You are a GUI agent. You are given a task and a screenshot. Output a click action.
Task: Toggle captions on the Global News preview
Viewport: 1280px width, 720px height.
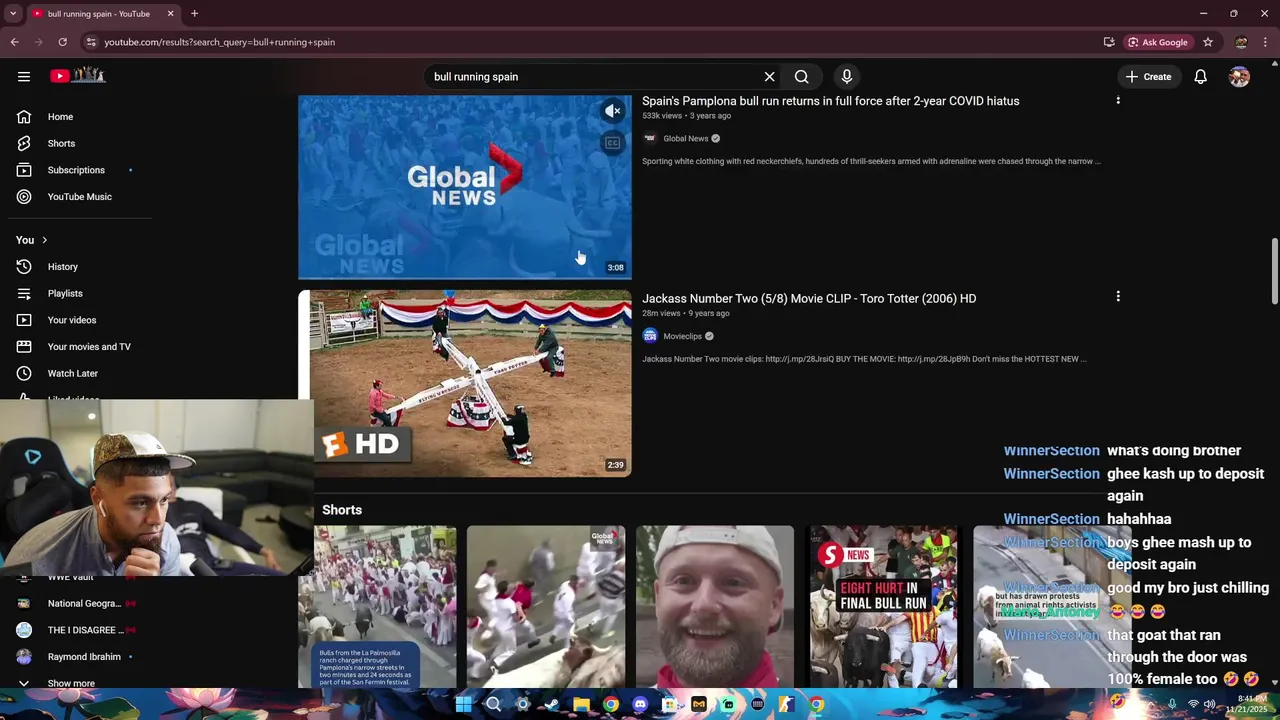613,143
